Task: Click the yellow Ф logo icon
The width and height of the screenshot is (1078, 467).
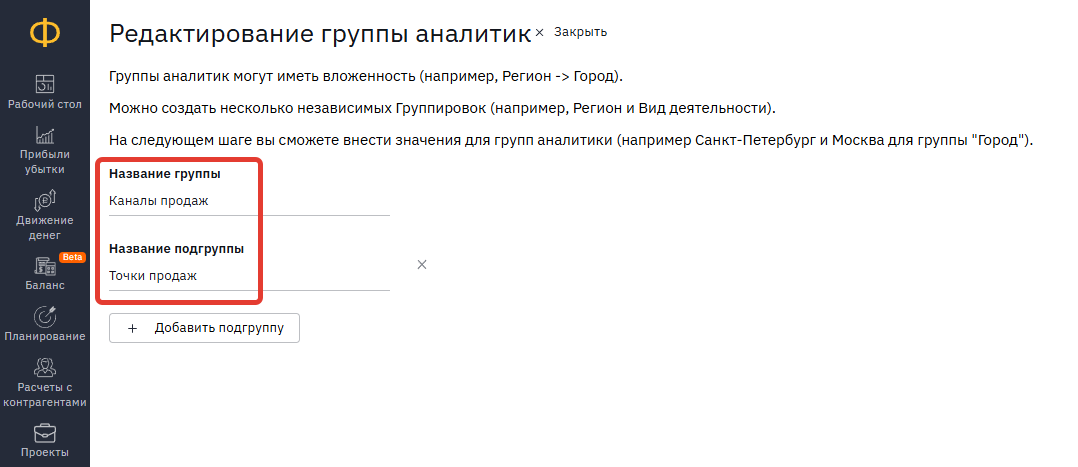Action: [x=45, y=33]
